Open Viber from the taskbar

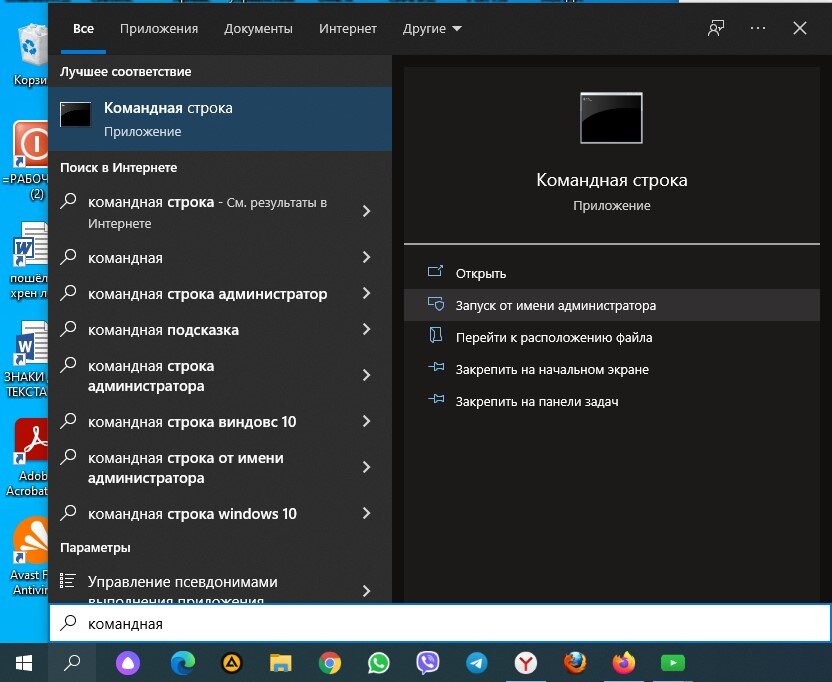click(428, 662)
